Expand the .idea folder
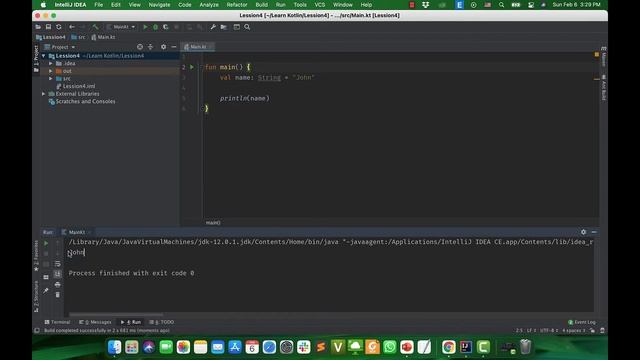 (51, 63)
